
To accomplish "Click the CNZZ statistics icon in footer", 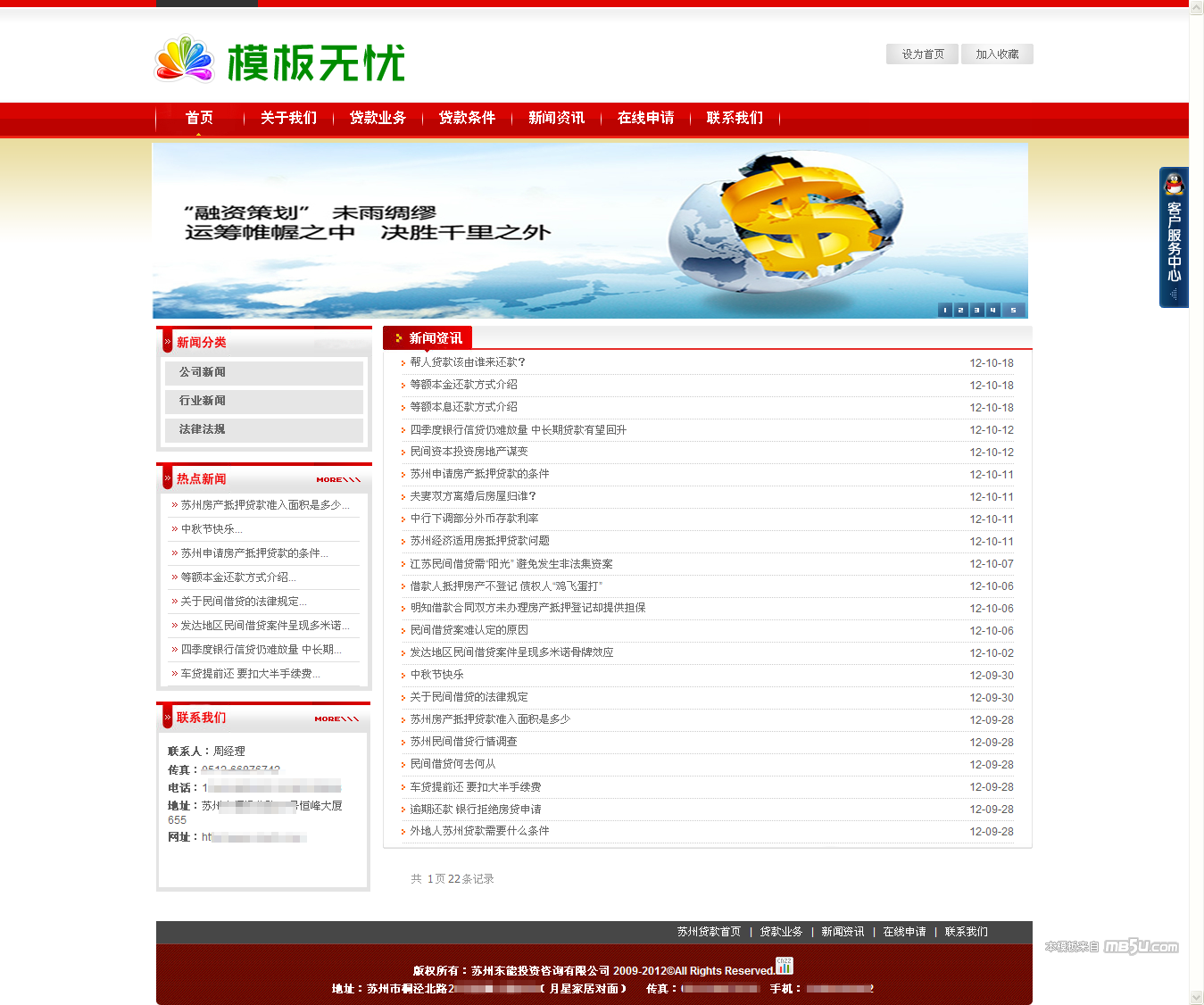I will (x=784, y=966).
